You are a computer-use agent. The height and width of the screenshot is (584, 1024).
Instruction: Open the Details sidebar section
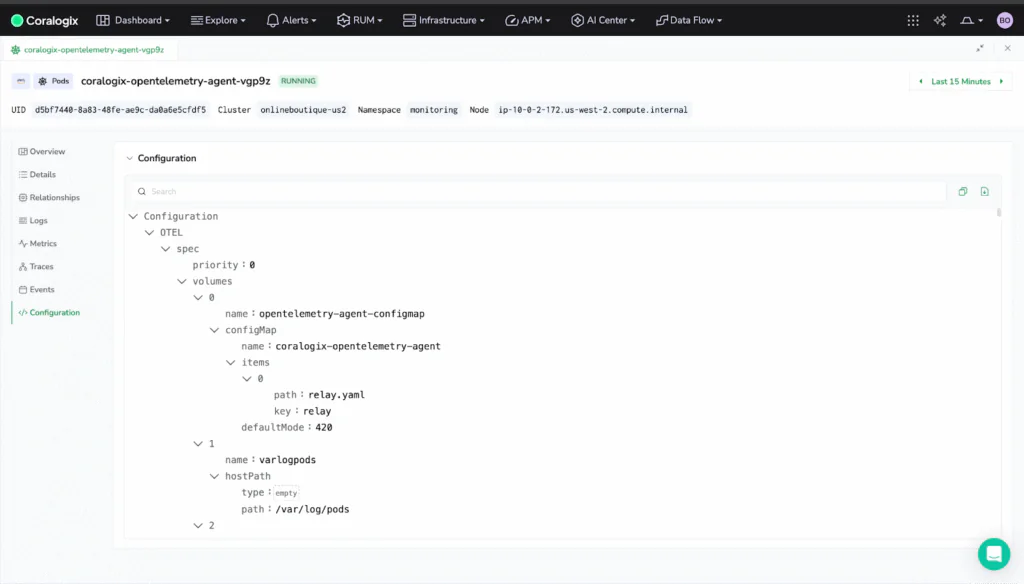[37, 174]
